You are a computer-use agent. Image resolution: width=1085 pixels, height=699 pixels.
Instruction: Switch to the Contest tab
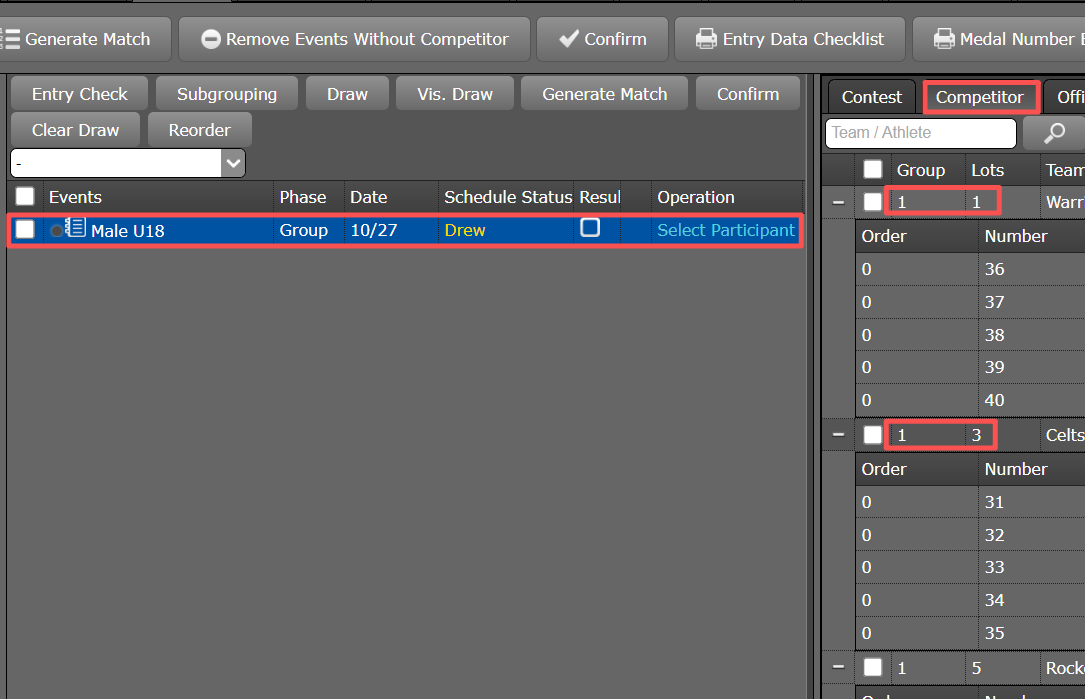[x=871, y=97]
